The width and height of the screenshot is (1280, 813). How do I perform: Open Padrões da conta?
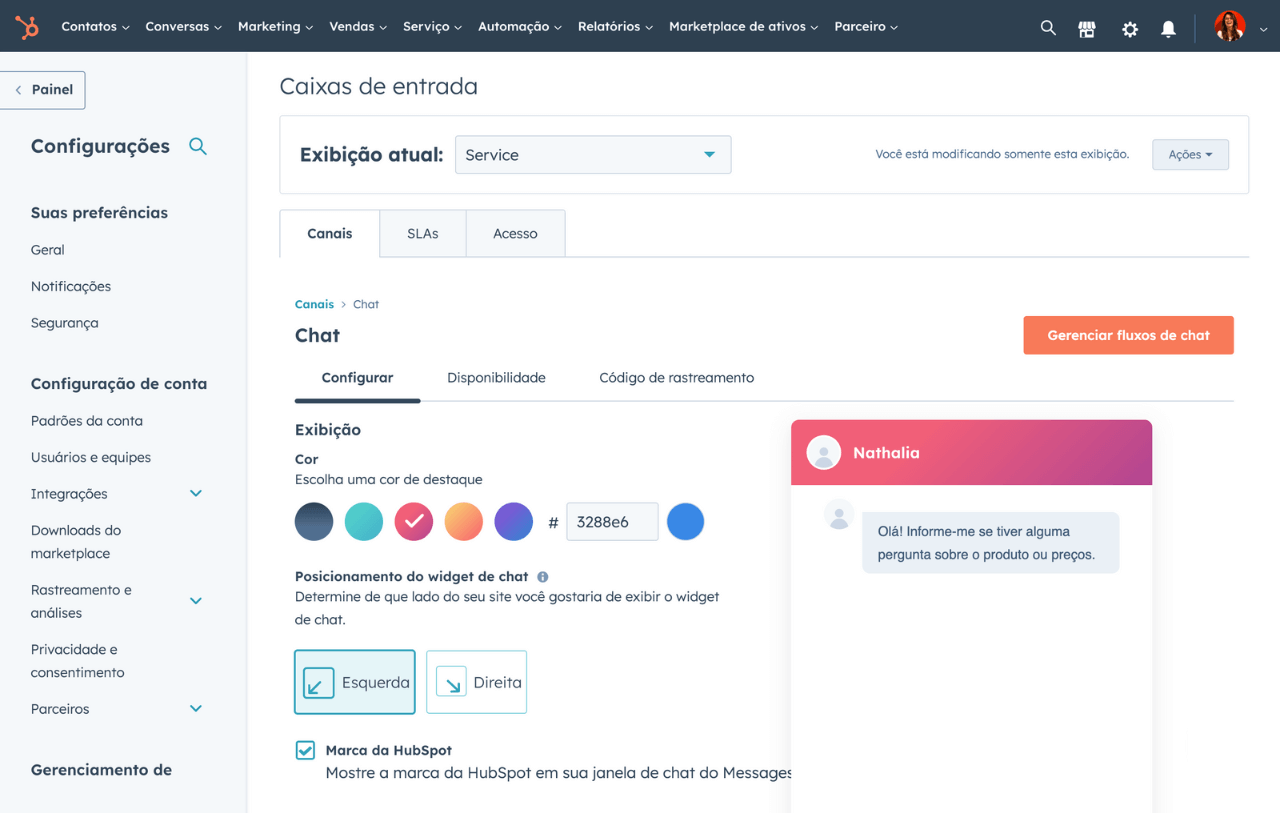(x=87, y=421)
